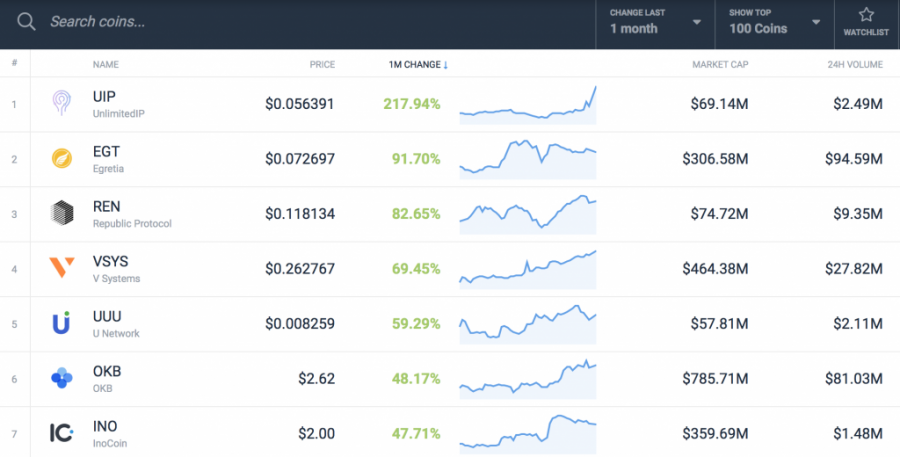Click the INO sparkline chart
The image size is (900, 457).
pyautogui.click(x=528, y=434)
